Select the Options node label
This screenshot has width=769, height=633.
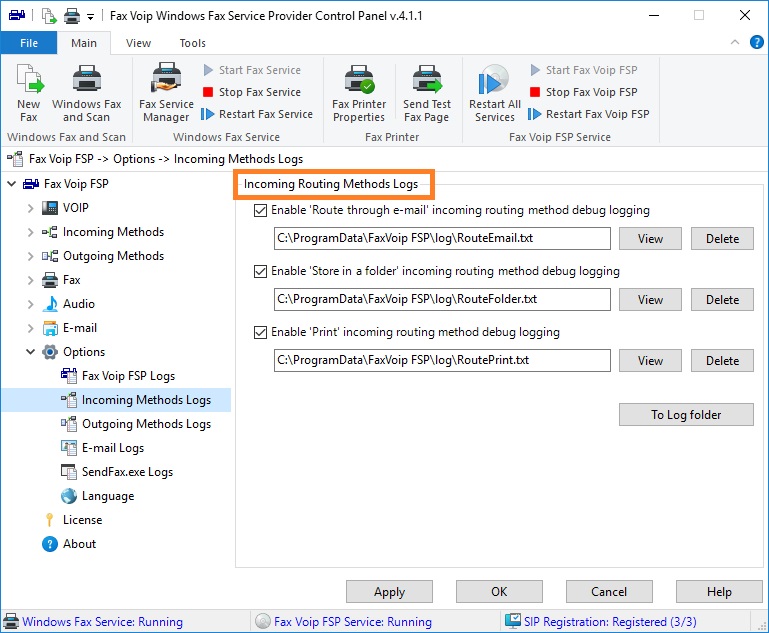(84, 352)
